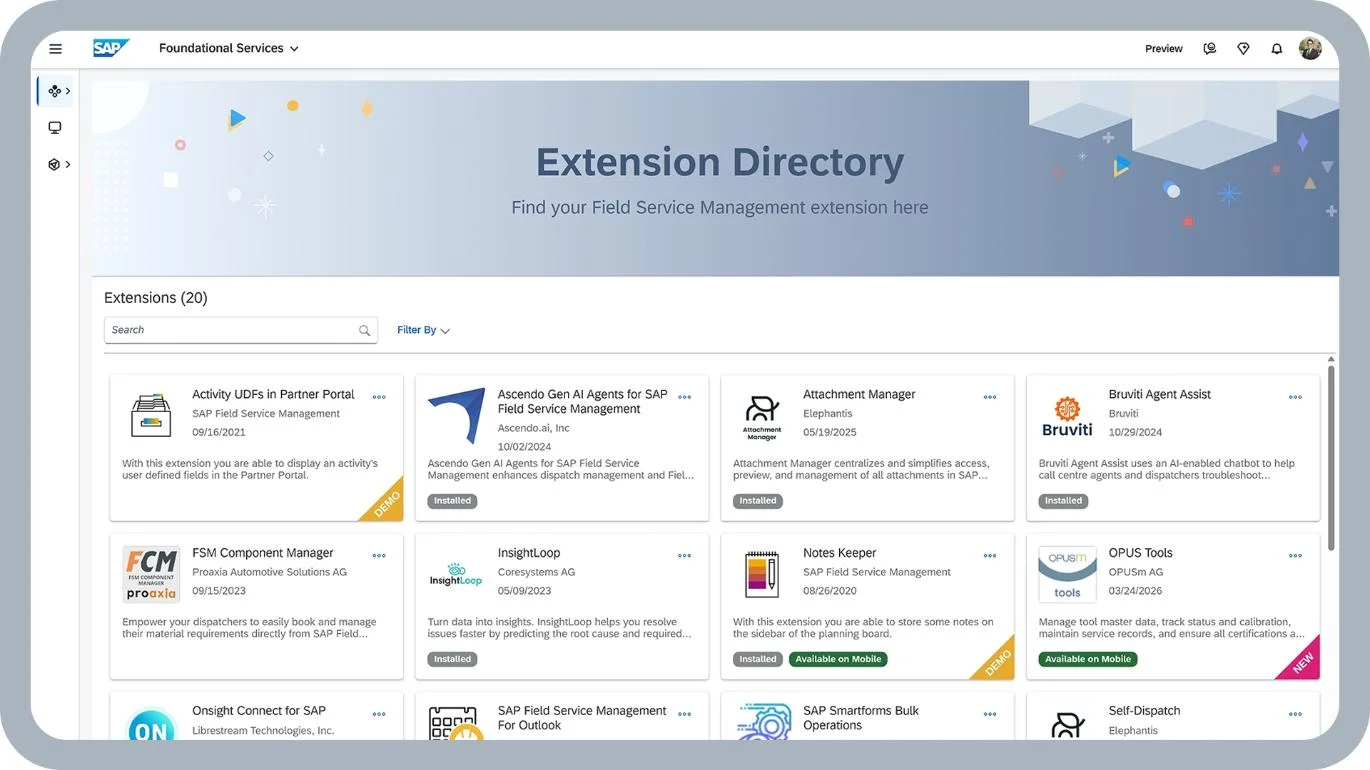Image resolution: width=1370 pixels, height=770 pixels.
Task: Click the Attachment Manager logo
Action: pos(762,417)
